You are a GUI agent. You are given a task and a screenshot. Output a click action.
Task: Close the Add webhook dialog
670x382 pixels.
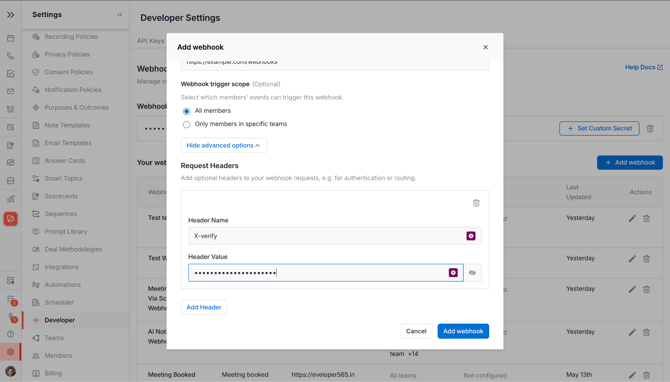(485, 47)
